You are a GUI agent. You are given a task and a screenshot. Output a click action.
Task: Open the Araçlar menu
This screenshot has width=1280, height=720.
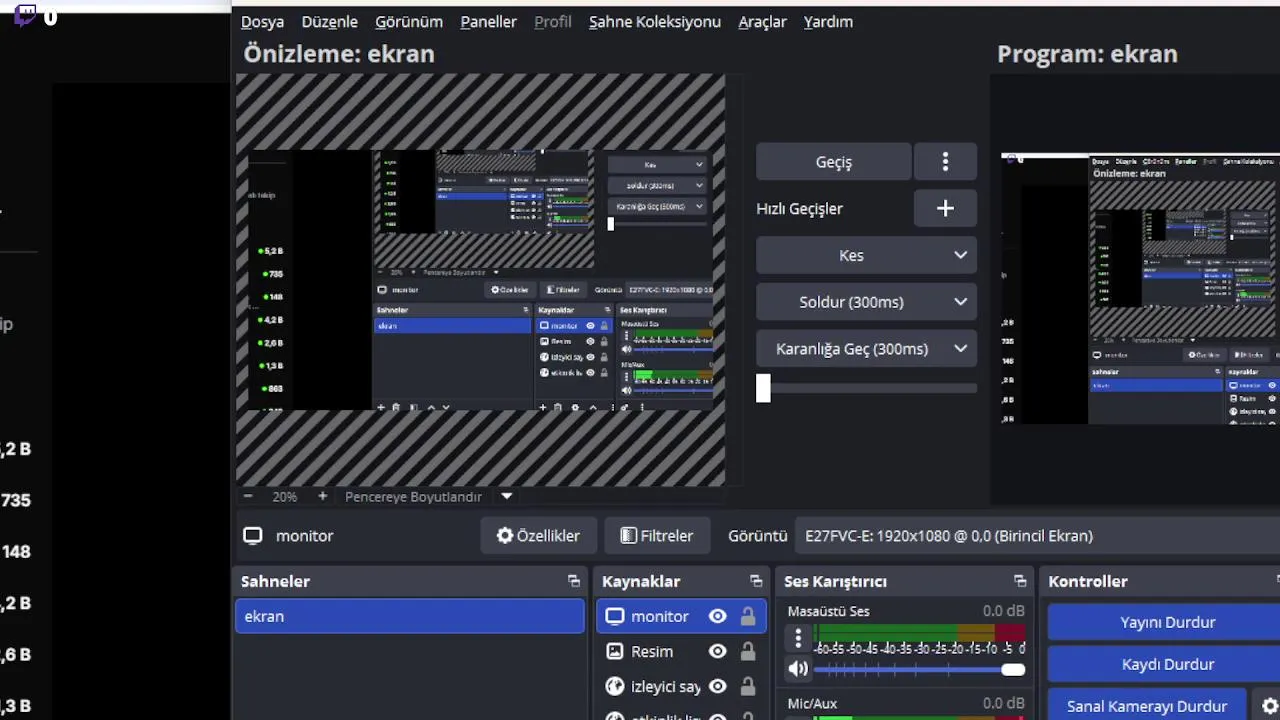(762, 21)
